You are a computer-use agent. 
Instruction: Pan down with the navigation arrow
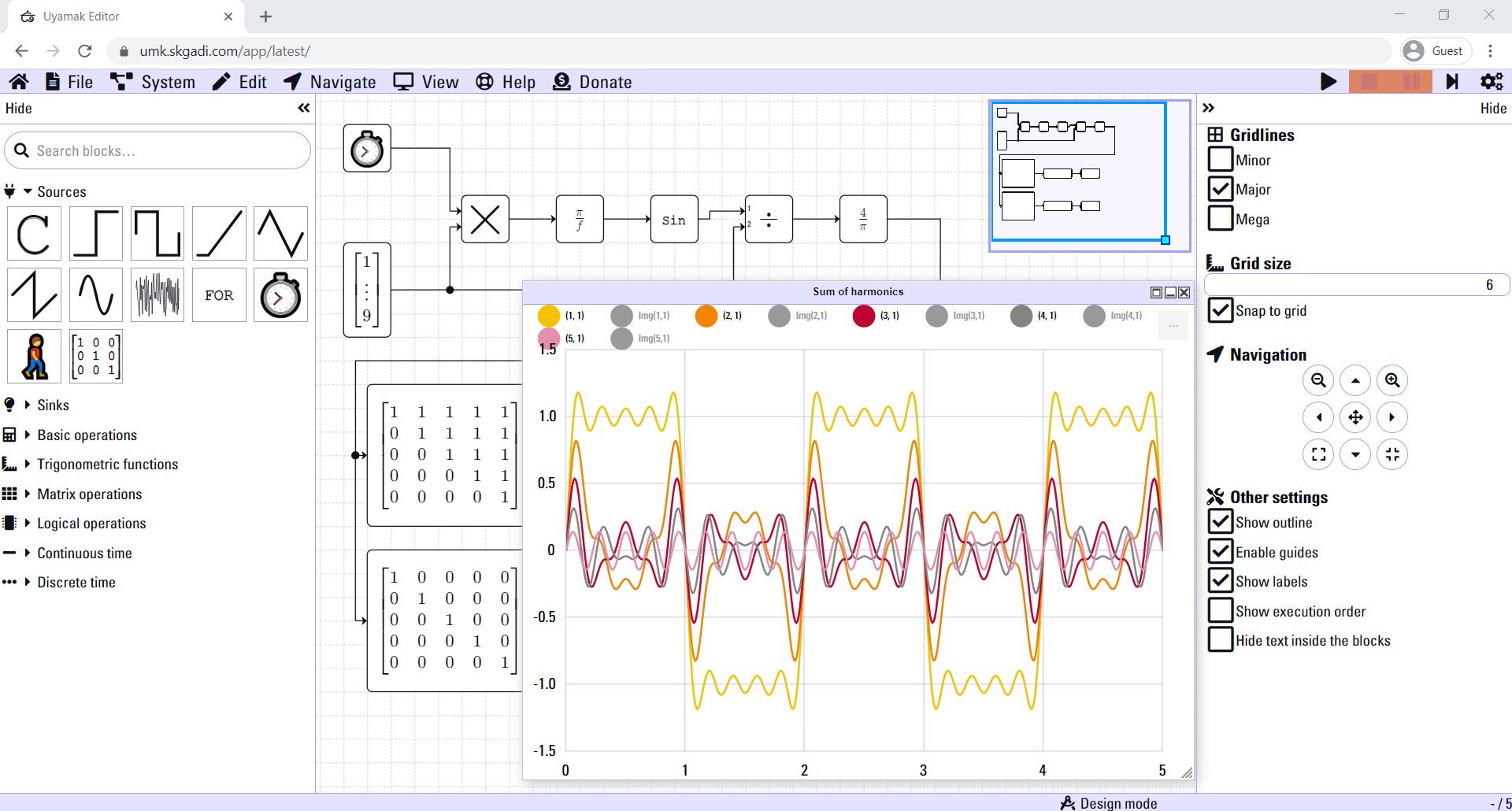(1355, 454)
